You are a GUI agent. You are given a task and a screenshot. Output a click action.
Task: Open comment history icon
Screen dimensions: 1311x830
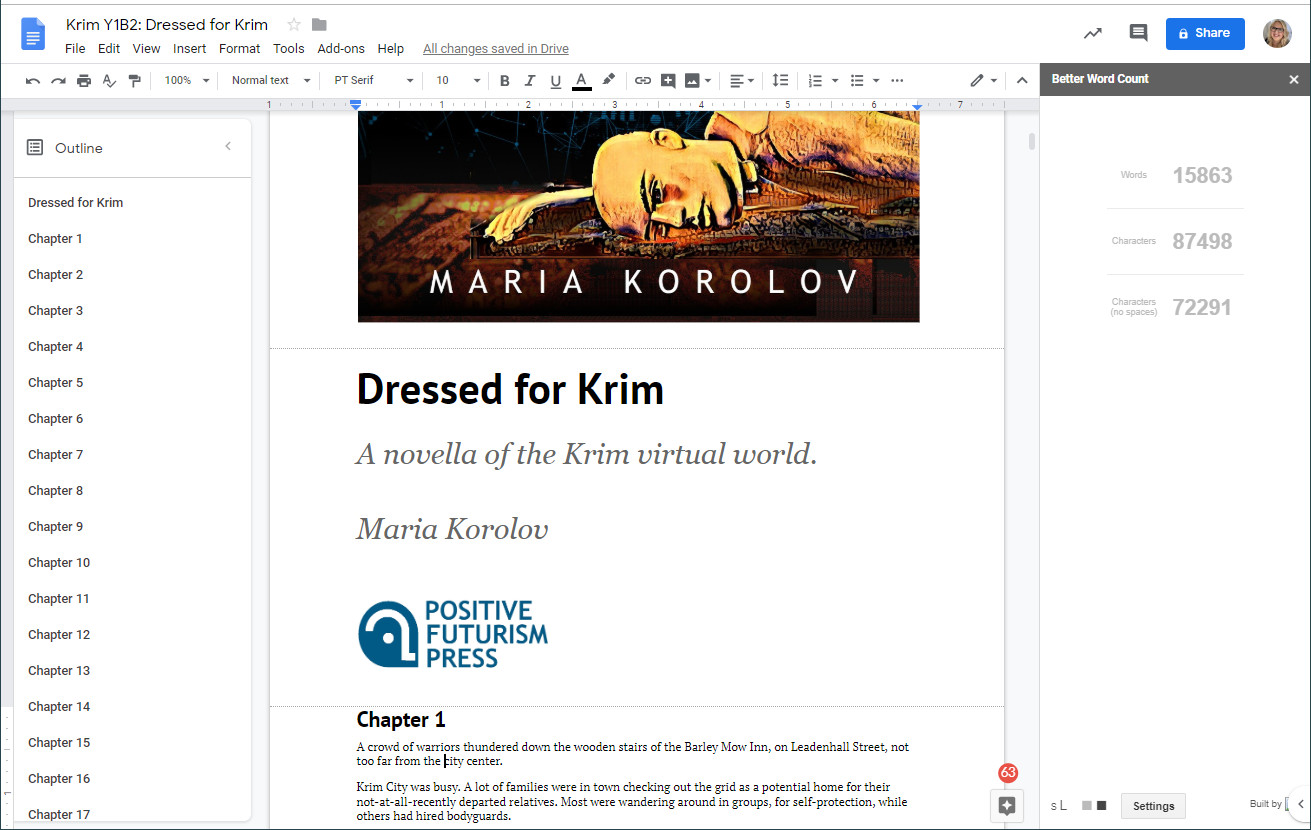point(1138,33)
